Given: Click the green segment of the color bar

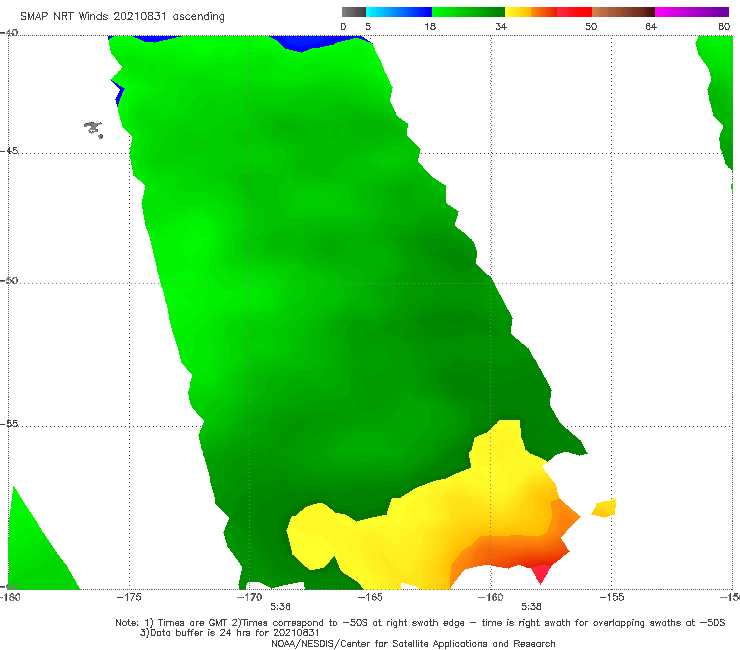Looking at the screenshot, I should tap(468, 12).
